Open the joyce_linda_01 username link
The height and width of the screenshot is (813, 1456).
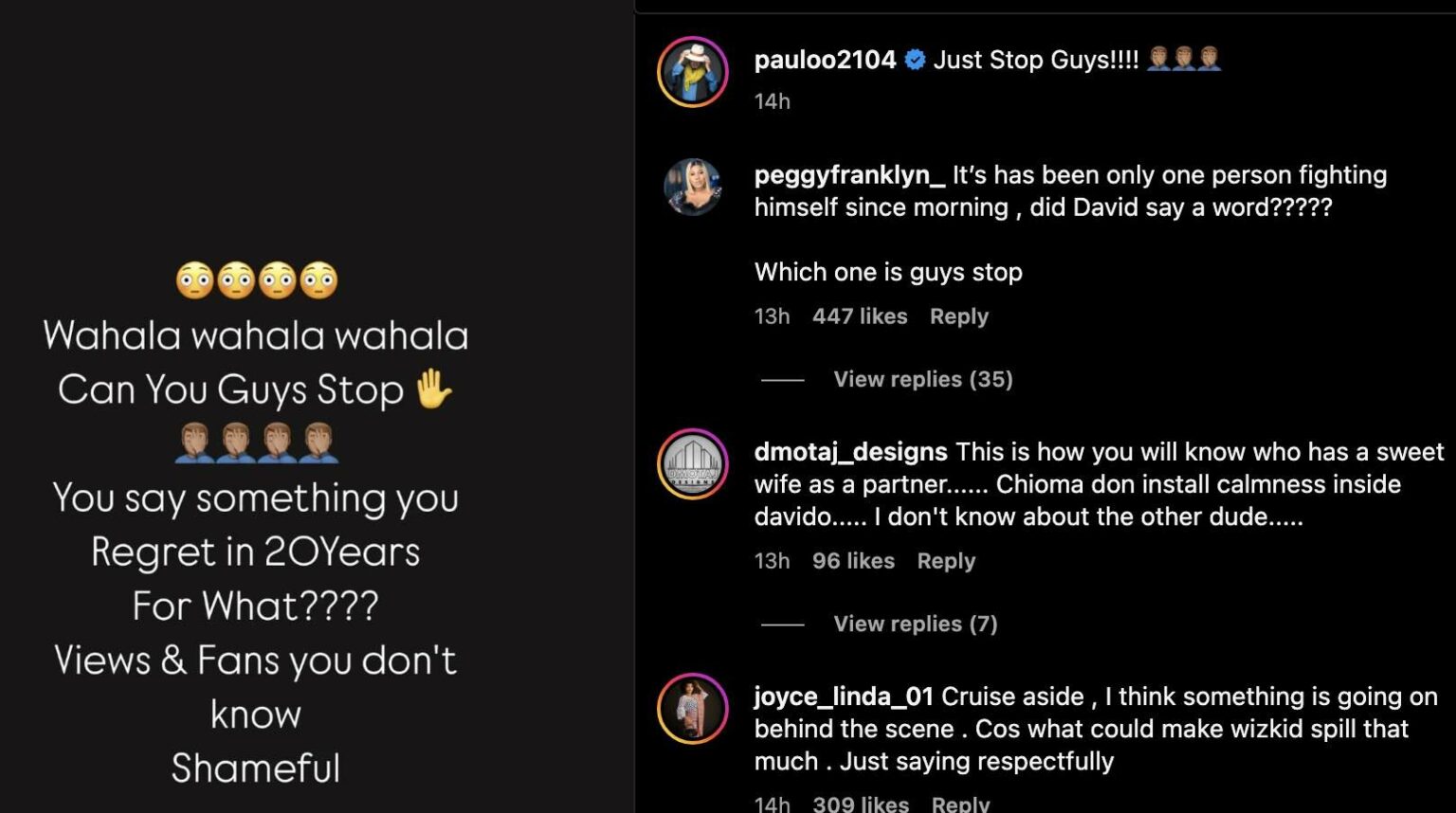click(x=844, y=696)
